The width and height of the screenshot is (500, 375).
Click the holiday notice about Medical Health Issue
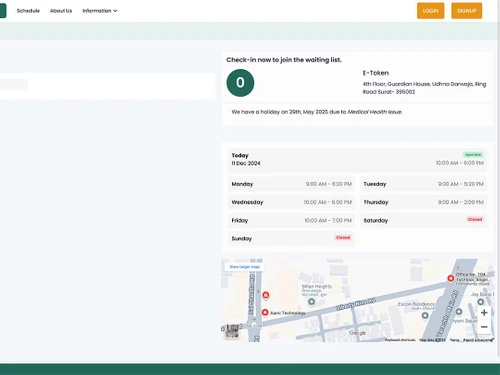[x=317, y=112]
